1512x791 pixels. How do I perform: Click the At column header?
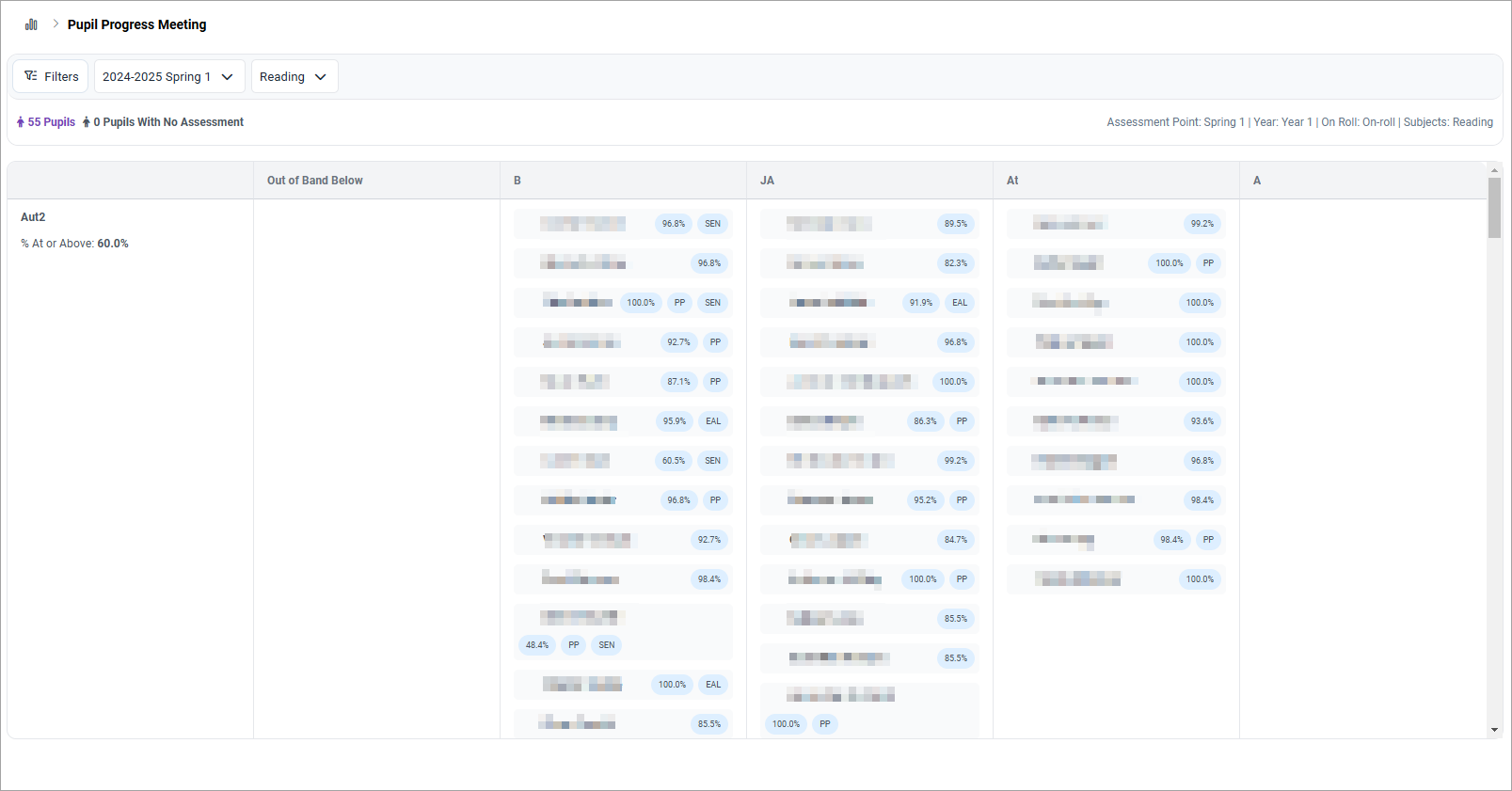(1012, 181)
